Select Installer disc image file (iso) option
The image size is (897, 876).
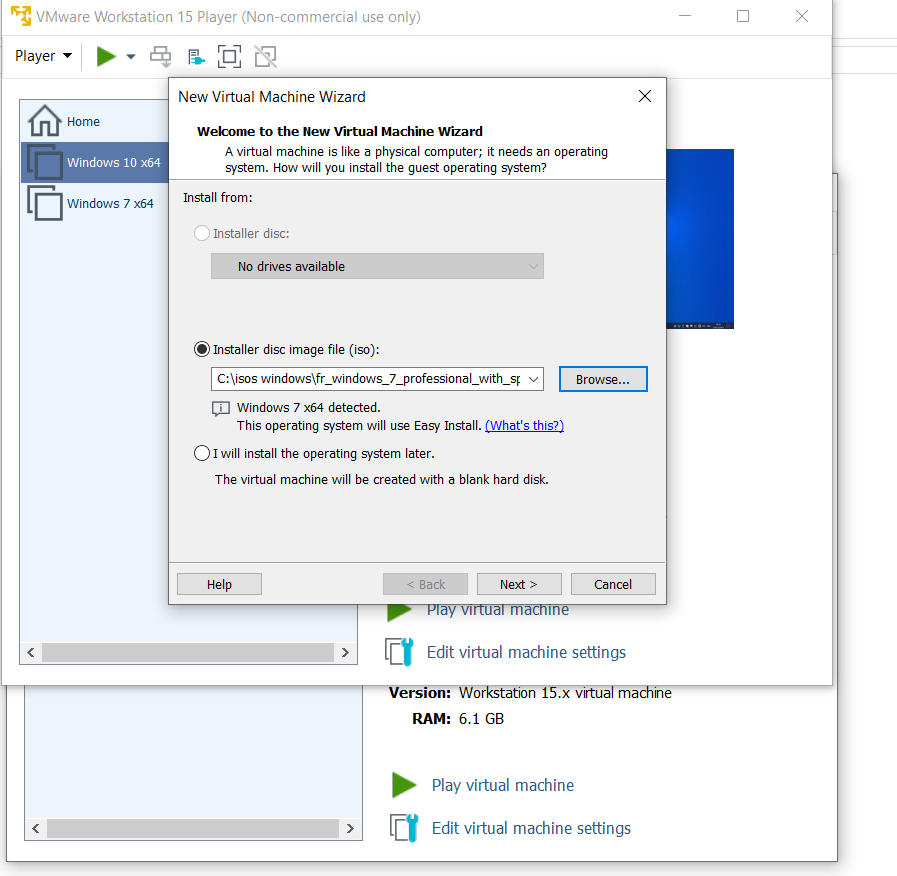click(201, 349)
